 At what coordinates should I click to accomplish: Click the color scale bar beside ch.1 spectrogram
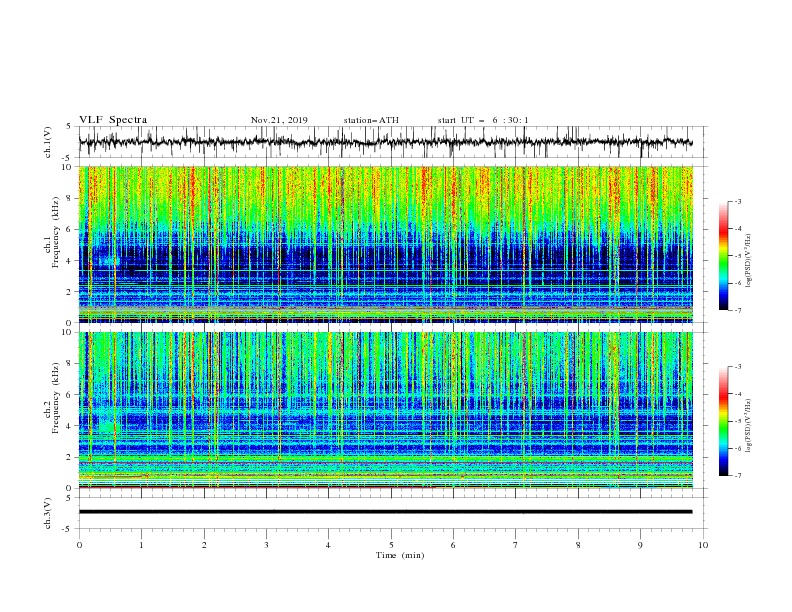[x=724, y=256]
